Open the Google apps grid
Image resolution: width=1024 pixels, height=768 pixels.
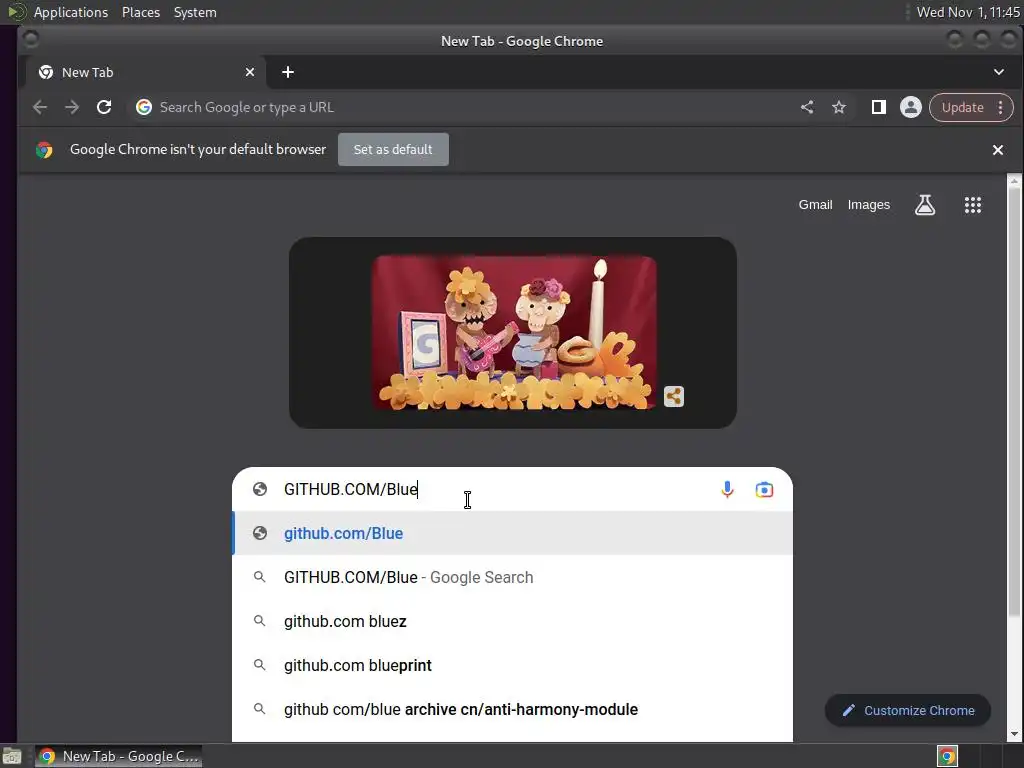[972, 205]
